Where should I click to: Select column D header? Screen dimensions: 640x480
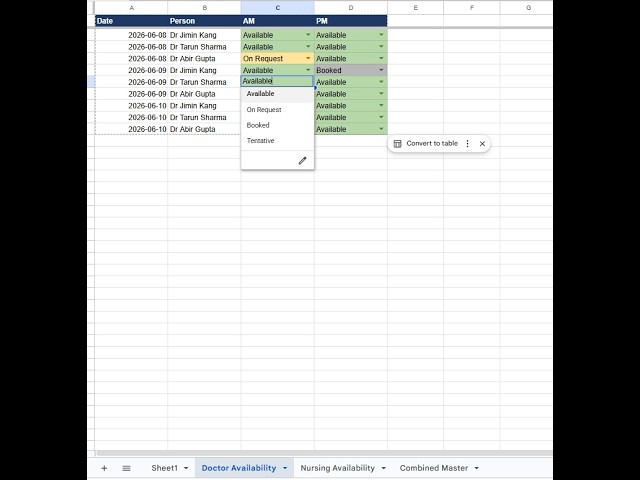click(351, 8)
